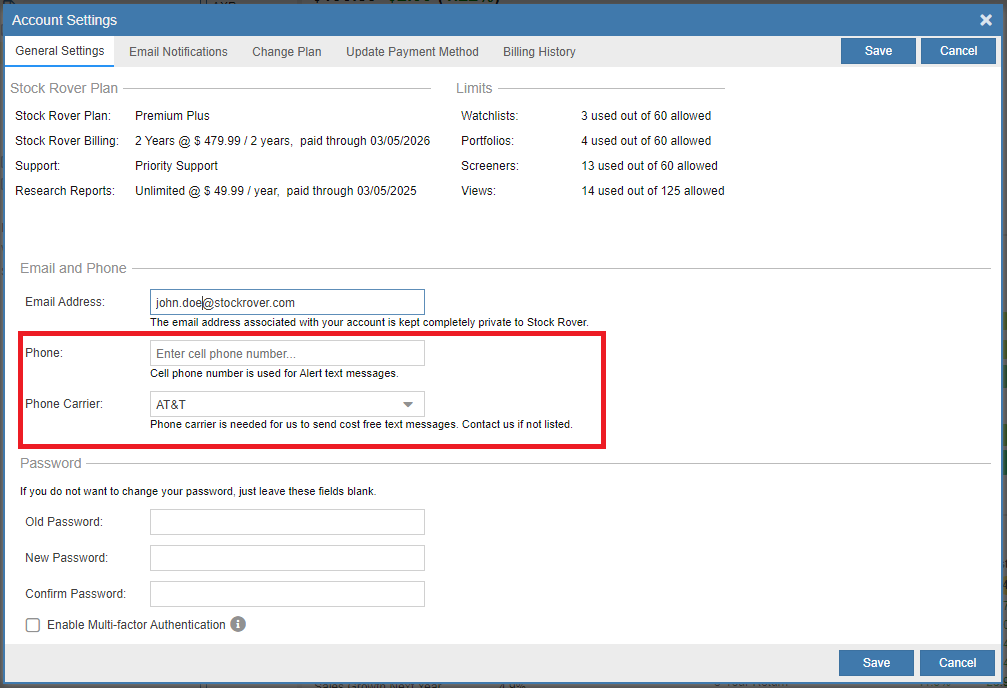The width and height of the screenshot is (1007, 688).
Task: Select the General Settings tab
Action: 58,51
